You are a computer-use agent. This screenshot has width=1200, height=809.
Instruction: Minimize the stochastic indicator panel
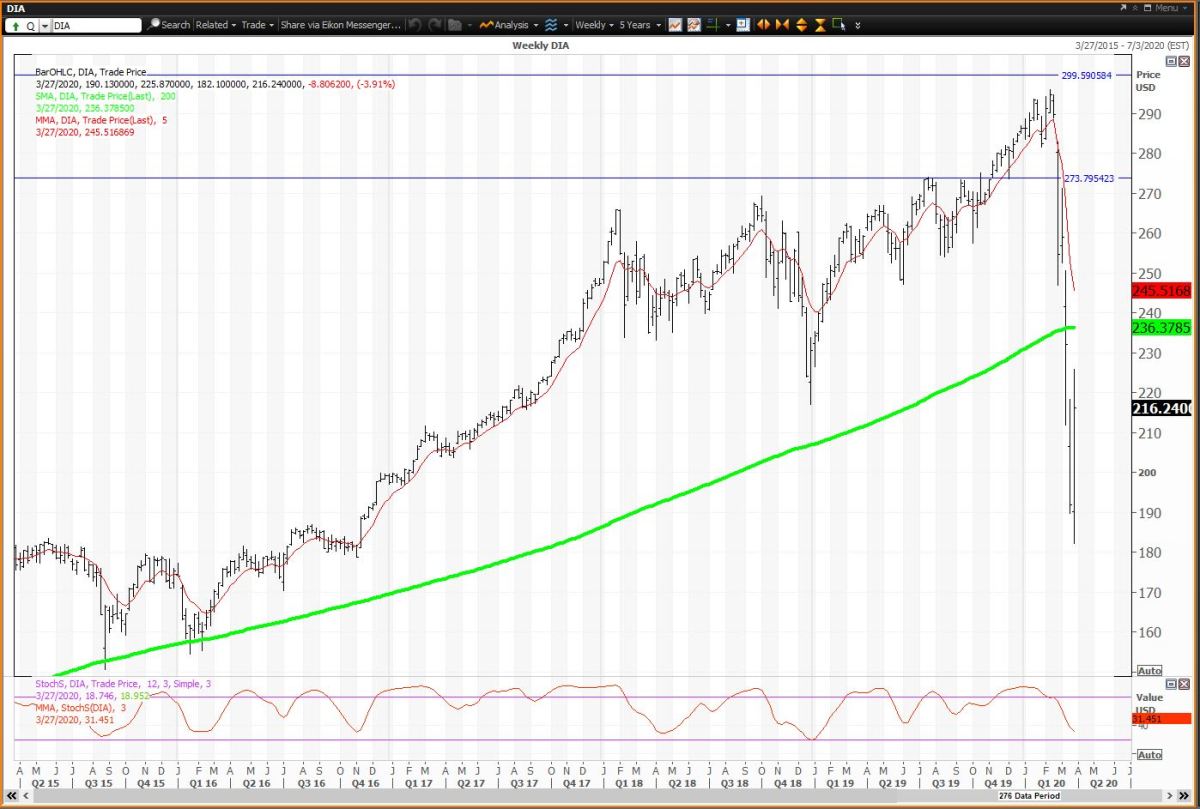1171,684
